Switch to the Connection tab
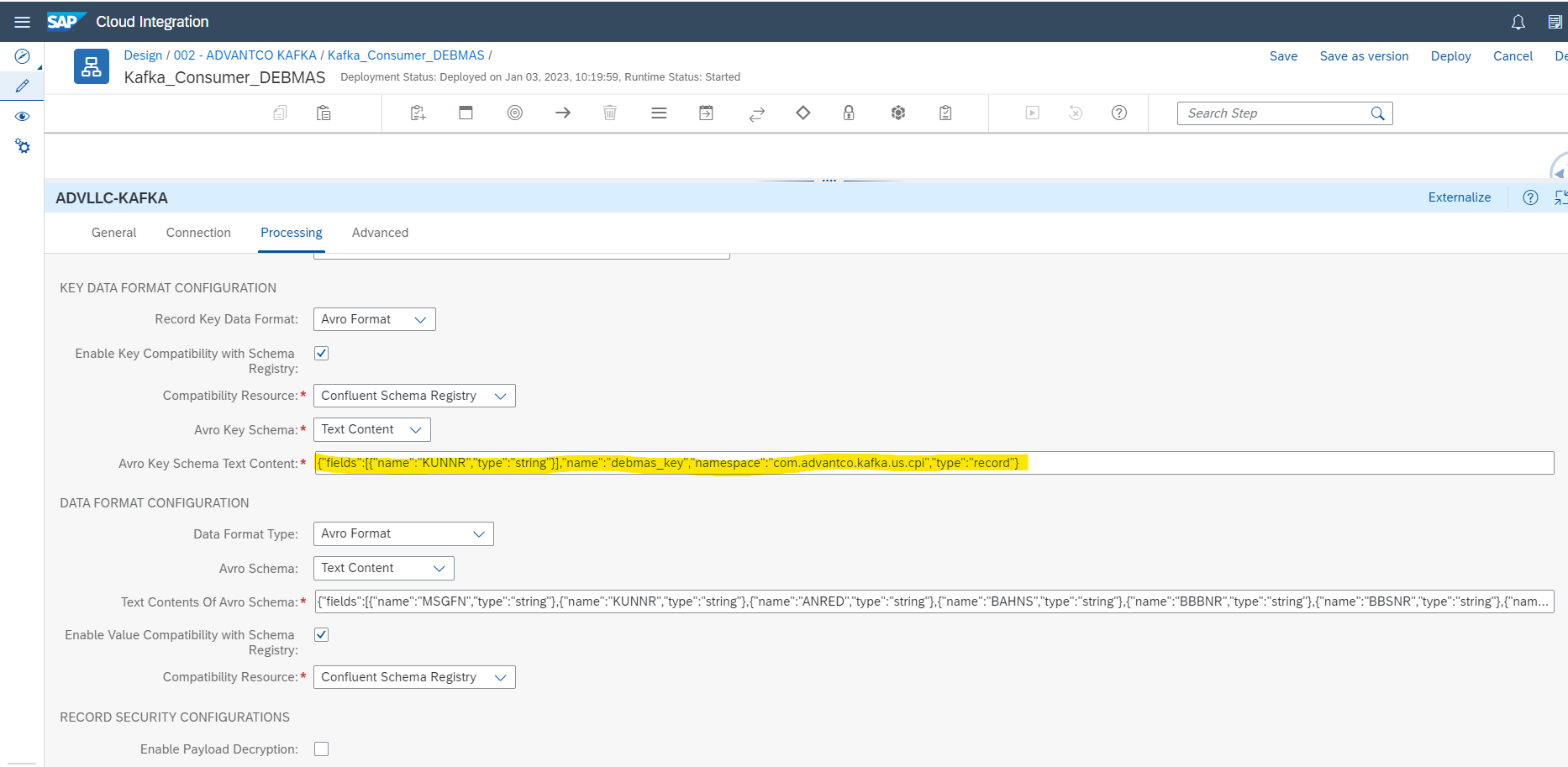The image size is (1568, 767). click(198, 233)
